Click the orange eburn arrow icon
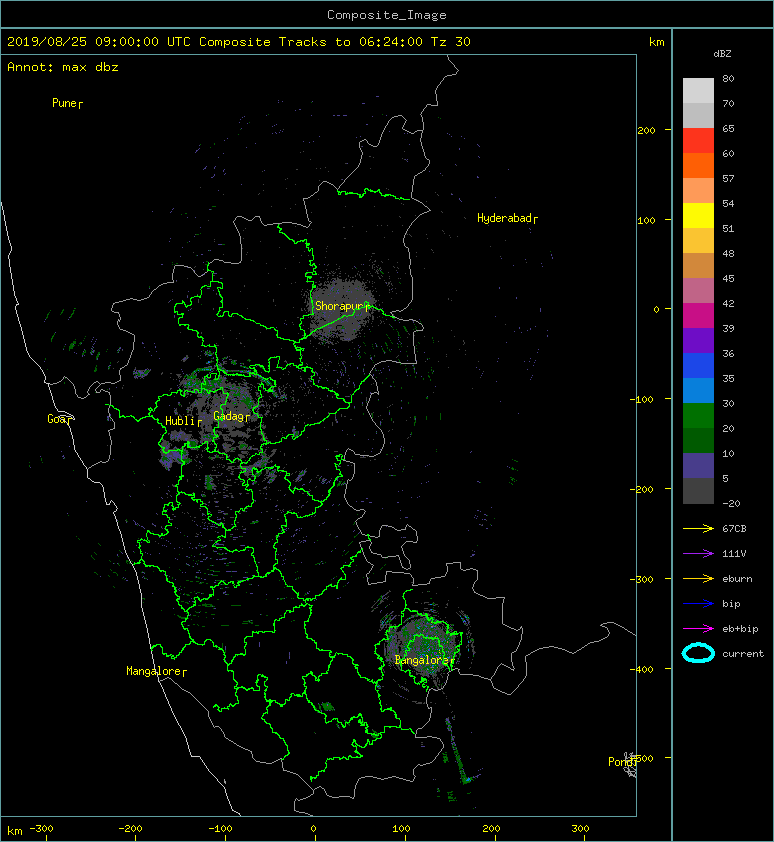The image size is (774, 842). point(698,578)
